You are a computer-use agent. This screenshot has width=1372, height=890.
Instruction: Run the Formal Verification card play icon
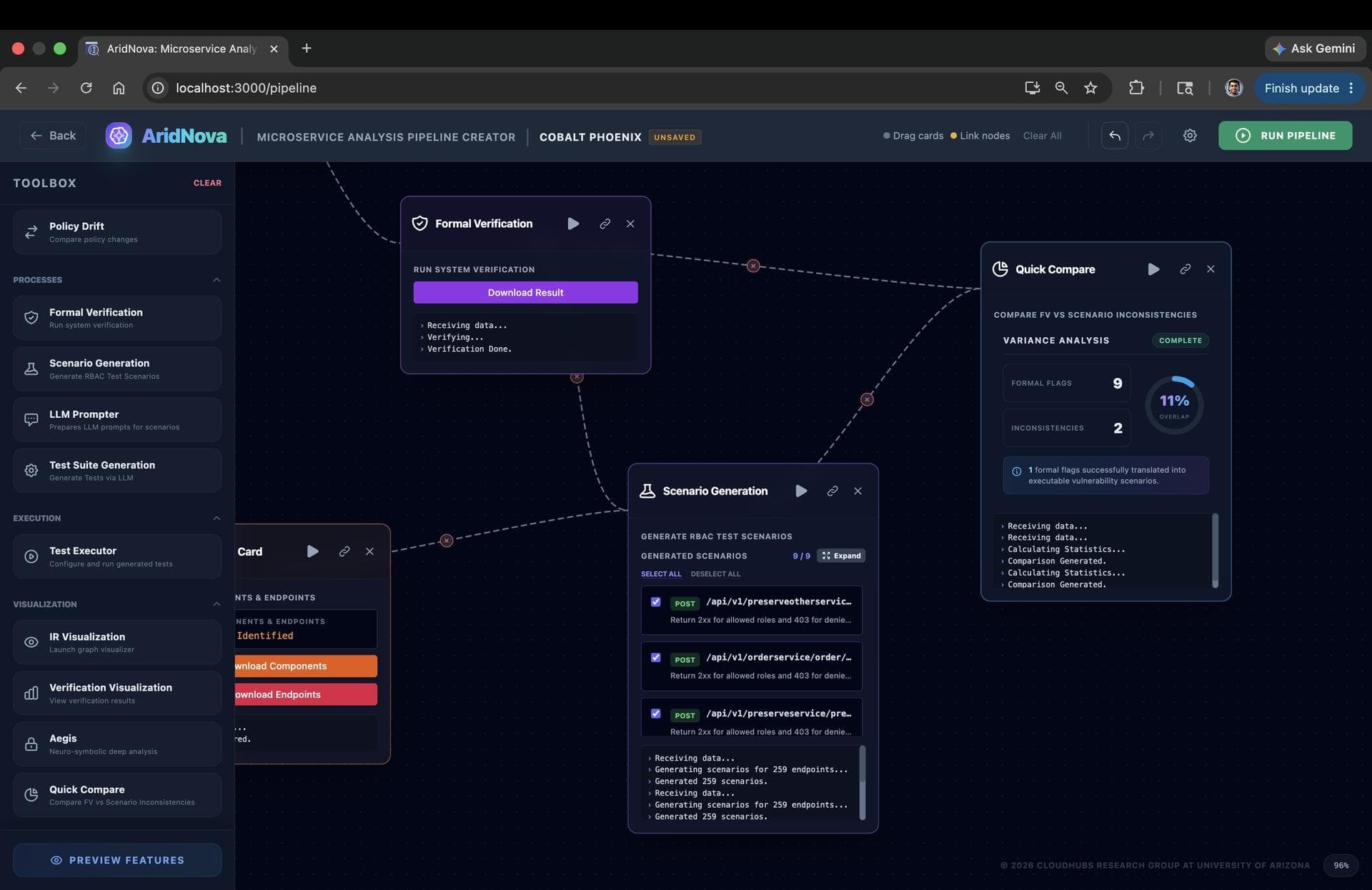(x=573, y=224)
